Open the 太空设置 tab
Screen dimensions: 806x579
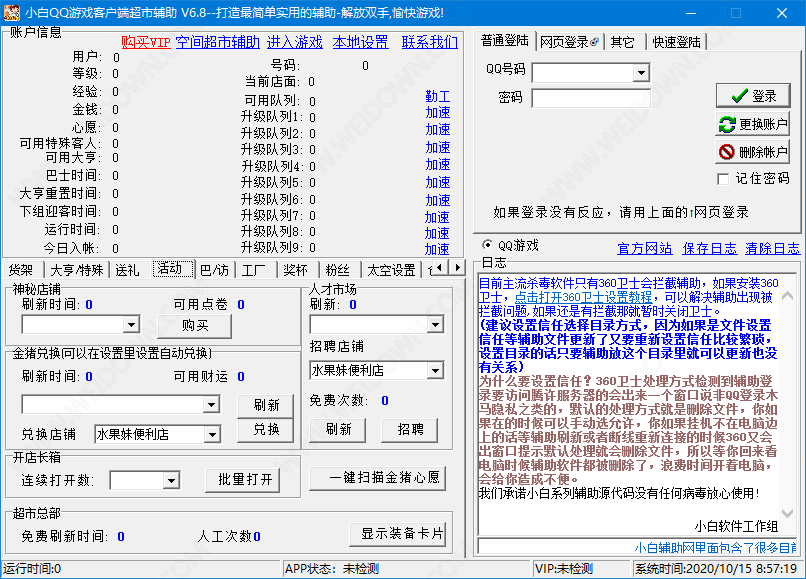pyautogui.click(x=391, y=270)
